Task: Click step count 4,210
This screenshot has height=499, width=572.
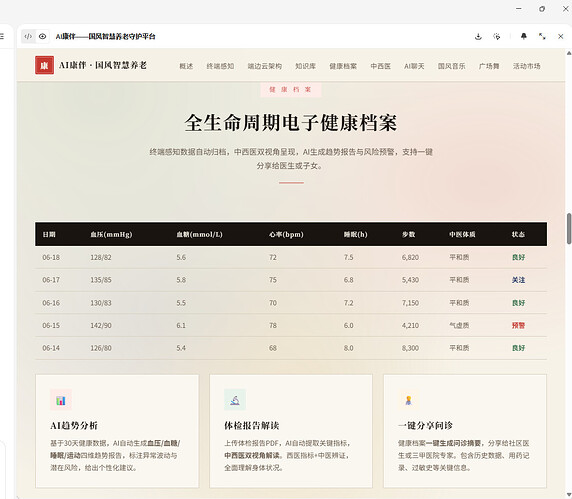Action: (x=410, y=325)
